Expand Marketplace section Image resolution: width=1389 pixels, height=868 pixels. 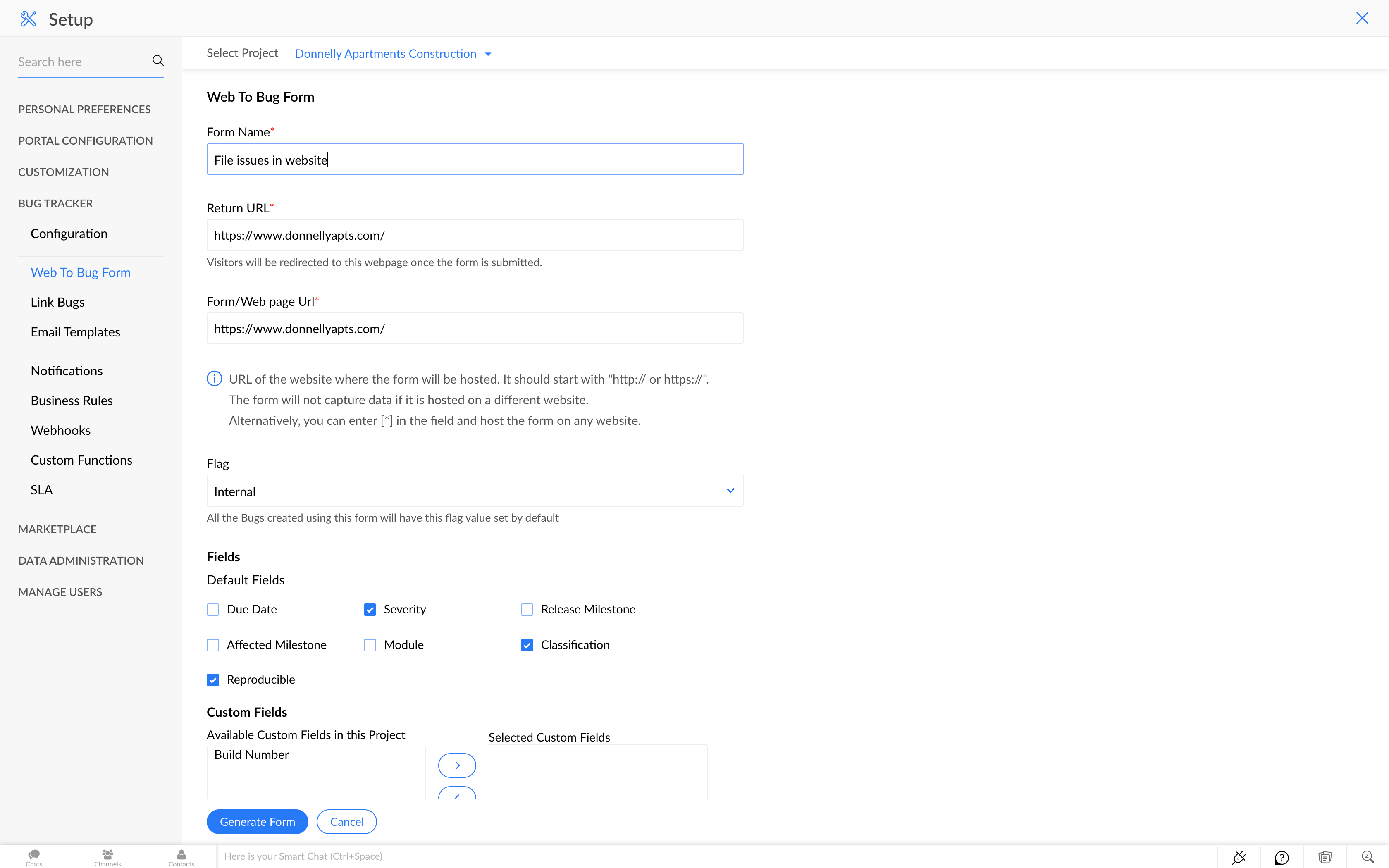pyautogui.click(x=57, y=529)
